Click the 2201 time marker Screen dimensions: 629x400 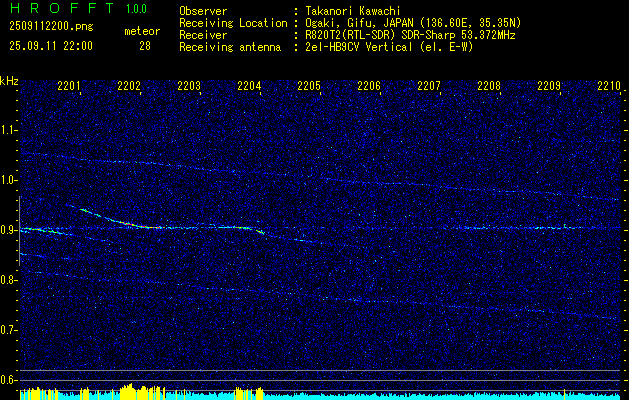point(70,87)
